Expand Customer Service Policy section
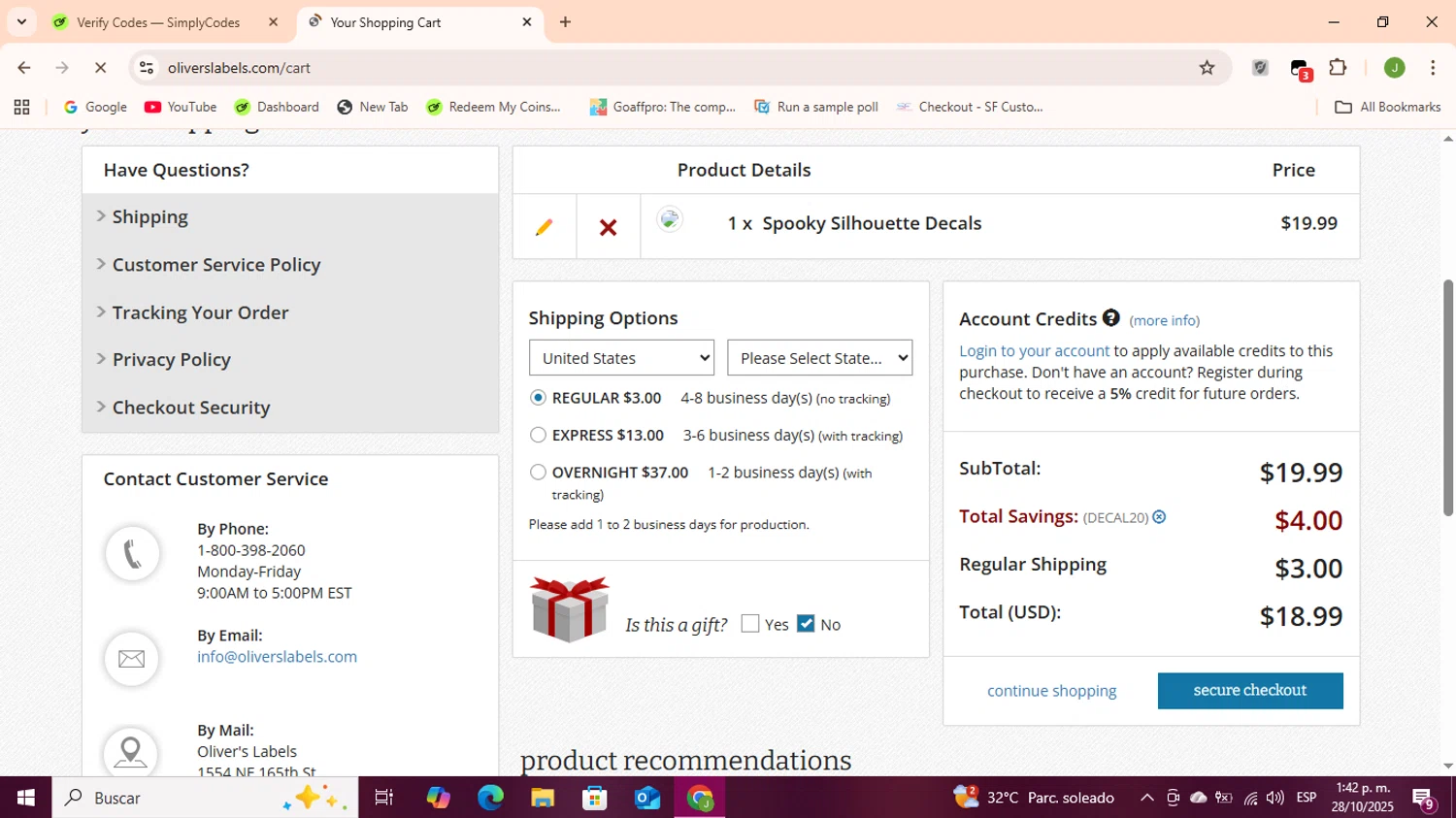Screen dimensions: 1456x818 tap(216, 265)
